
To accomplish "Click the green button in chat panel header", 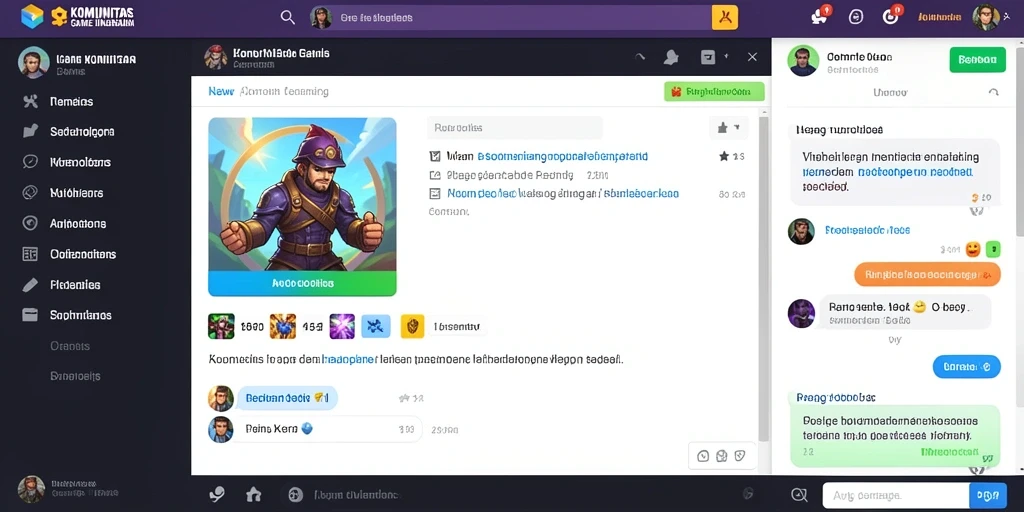I will point(977,60).
